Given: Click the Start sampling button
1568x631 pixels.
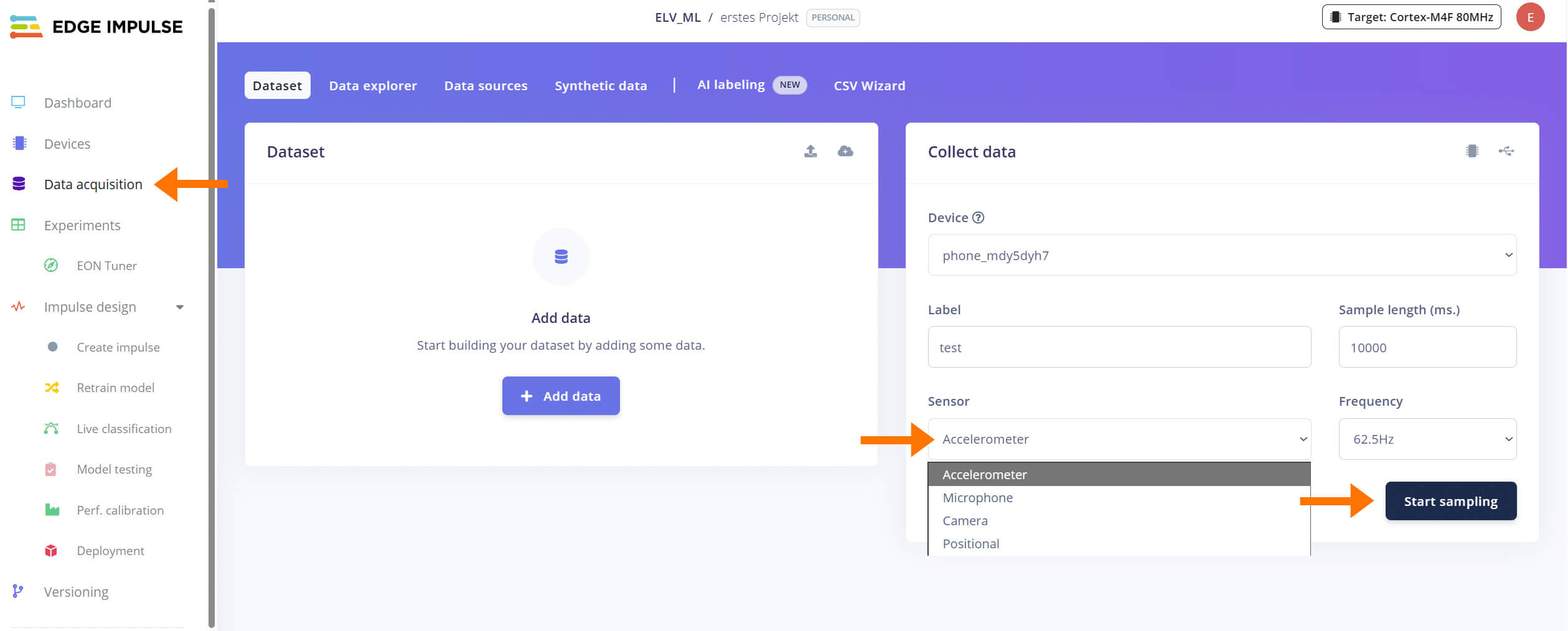Looking at the screenshot, I should point(1450,501).
